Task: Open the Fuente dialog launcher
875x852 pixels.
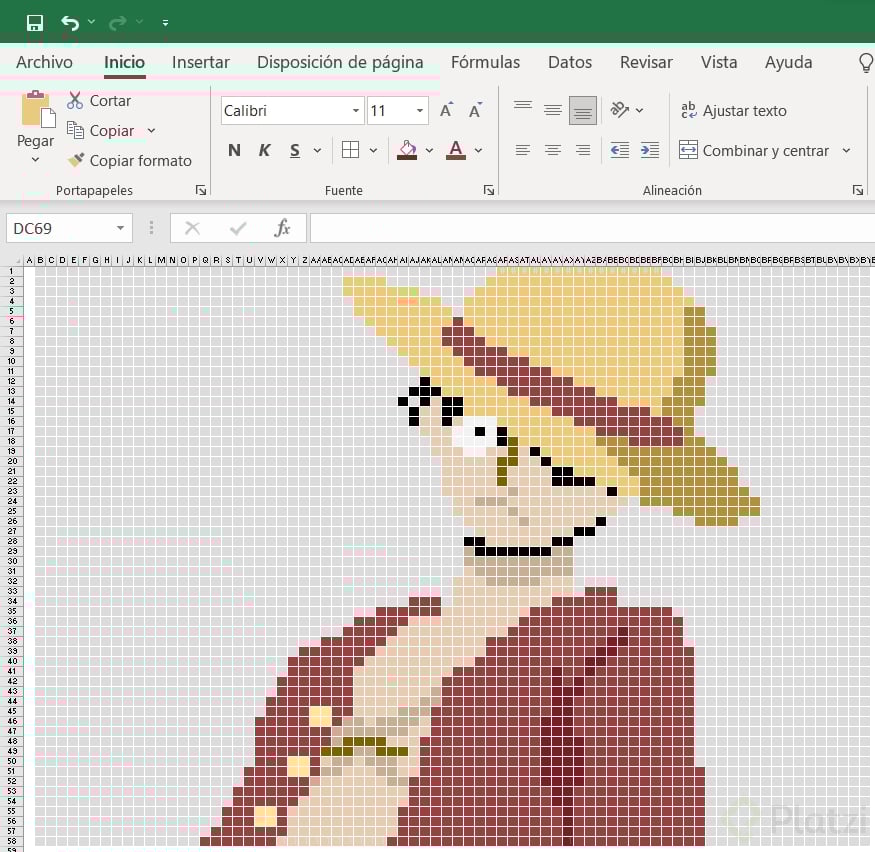Action: [489, 190]
